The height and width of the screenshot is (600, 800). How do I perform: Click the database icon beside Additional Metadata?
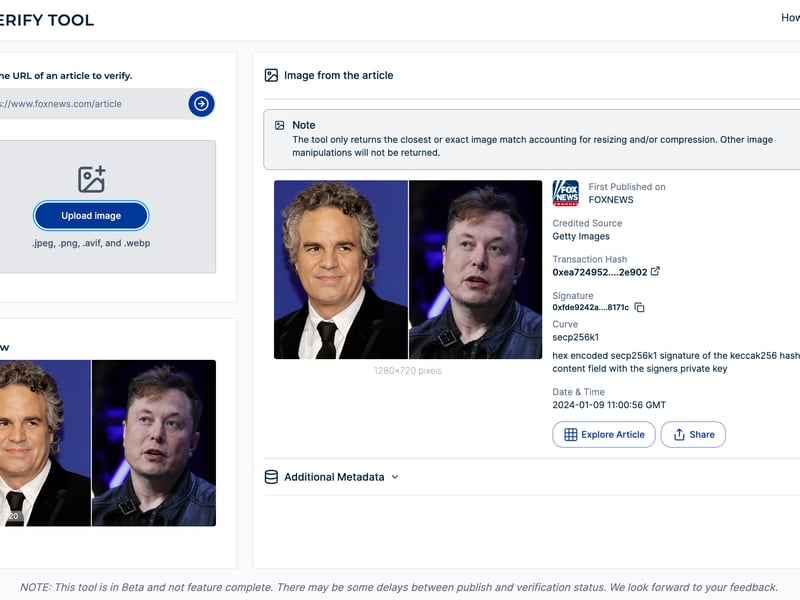tap(271, 477)
